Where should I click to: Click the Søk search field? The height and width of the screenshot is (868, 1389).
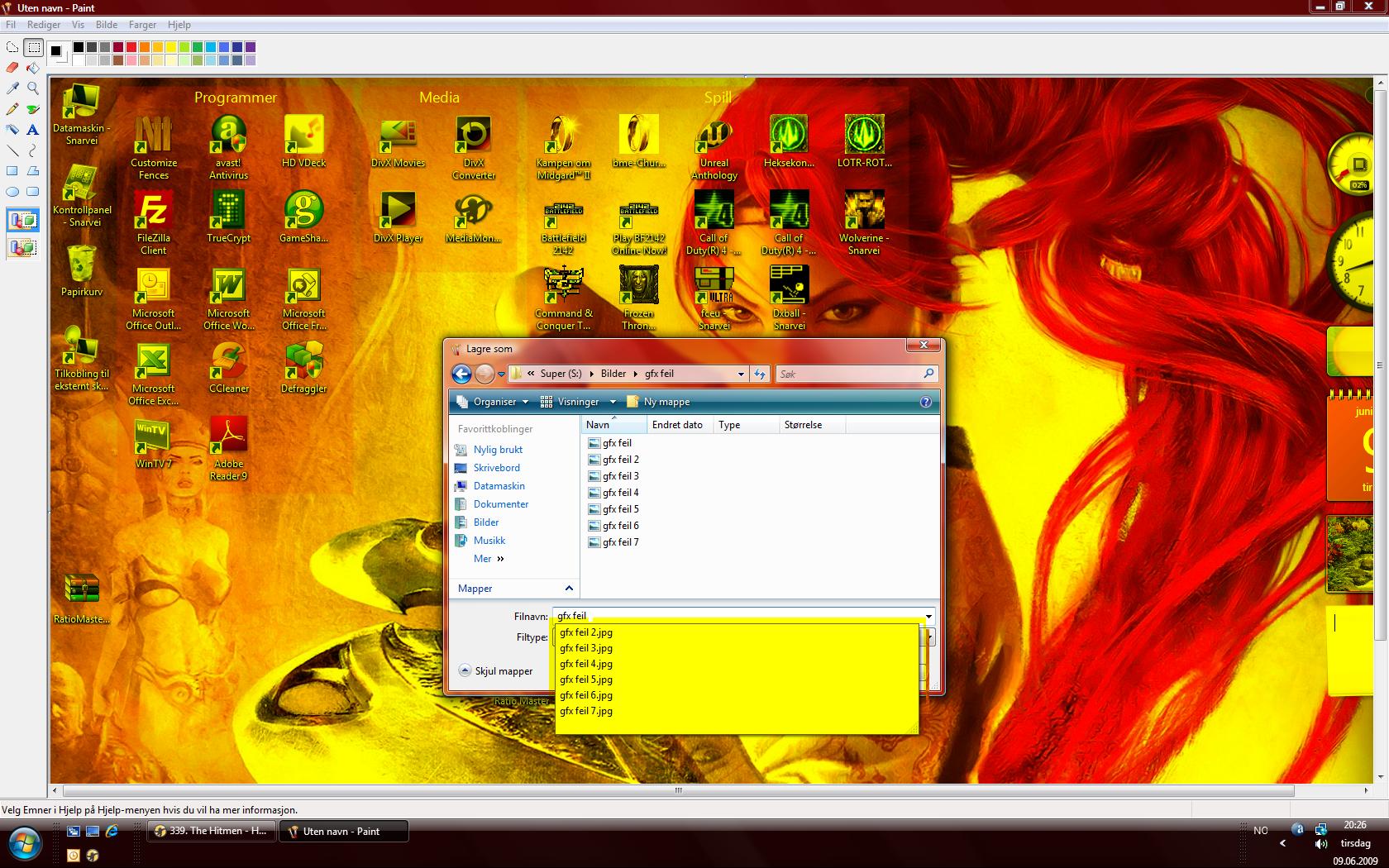pos(847,374)
